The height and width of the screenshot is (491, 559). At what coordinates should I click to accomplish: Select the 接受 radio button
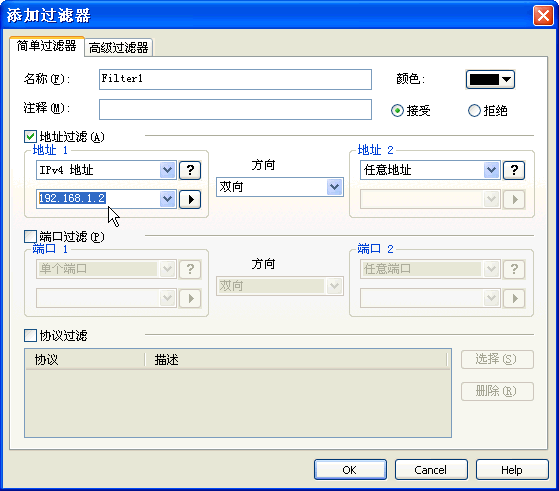(397, 111)
